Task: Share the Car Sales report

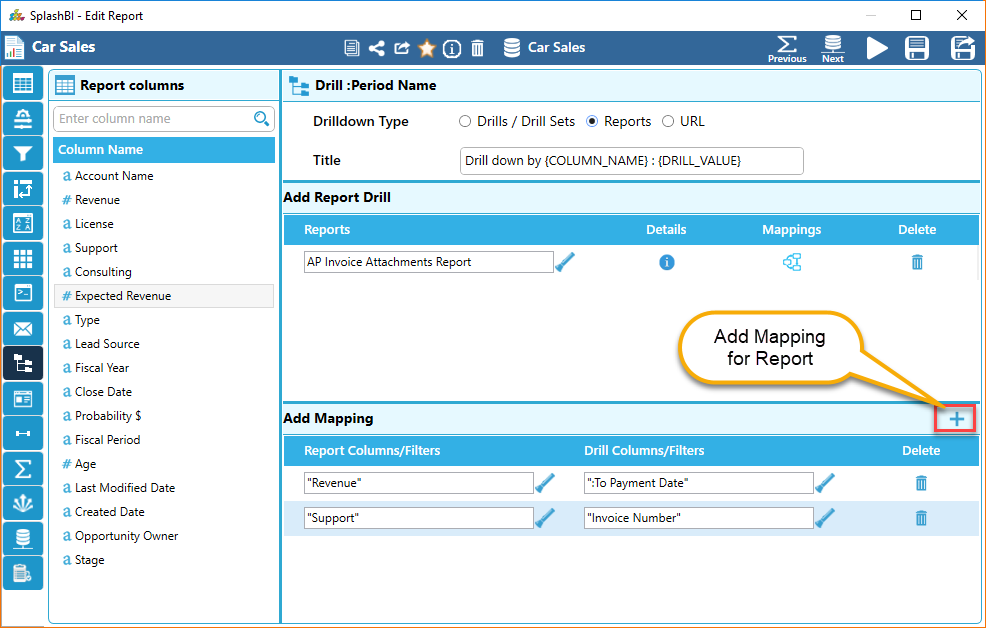Action: click(377, 48)
